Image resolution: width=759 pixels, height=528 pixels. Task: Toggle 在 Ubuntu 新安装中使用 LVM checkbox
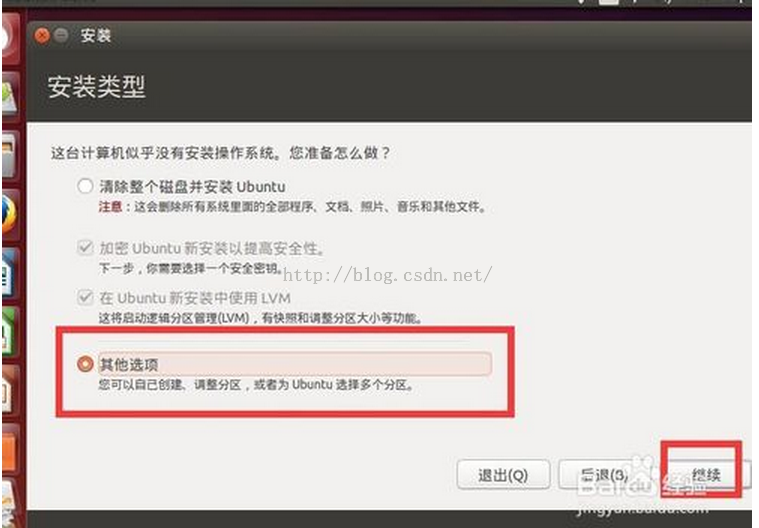(85, 297)
